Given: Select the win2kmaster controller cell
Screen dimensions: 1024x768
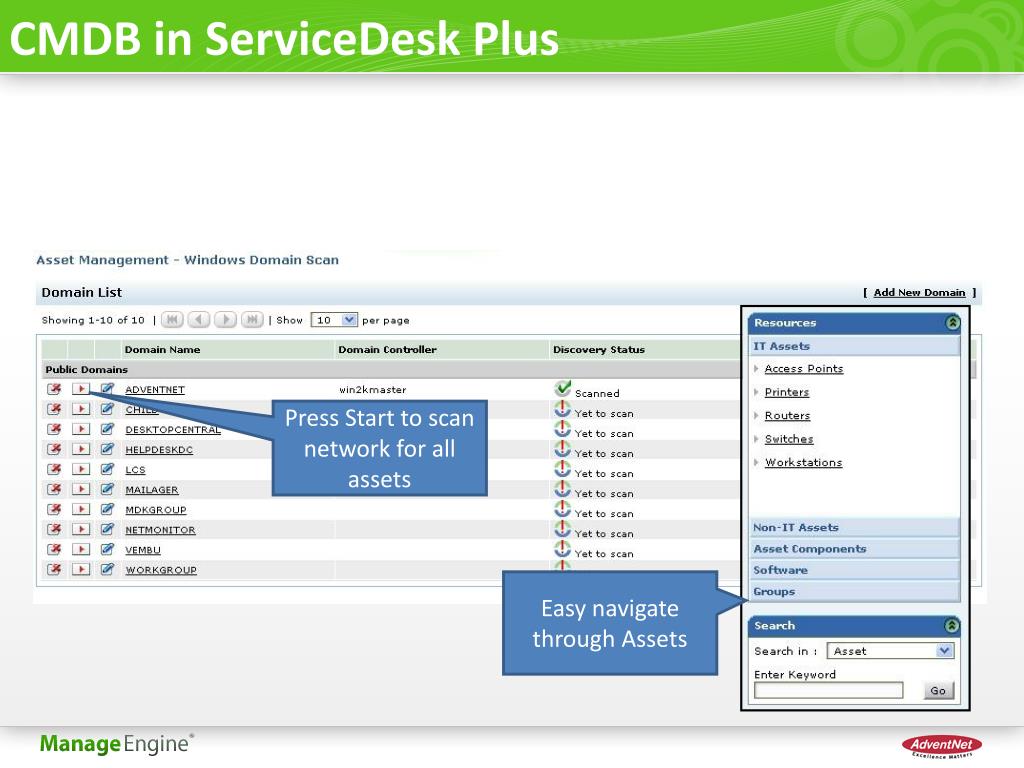Looking at the screenshot, I should click(372, 390).
